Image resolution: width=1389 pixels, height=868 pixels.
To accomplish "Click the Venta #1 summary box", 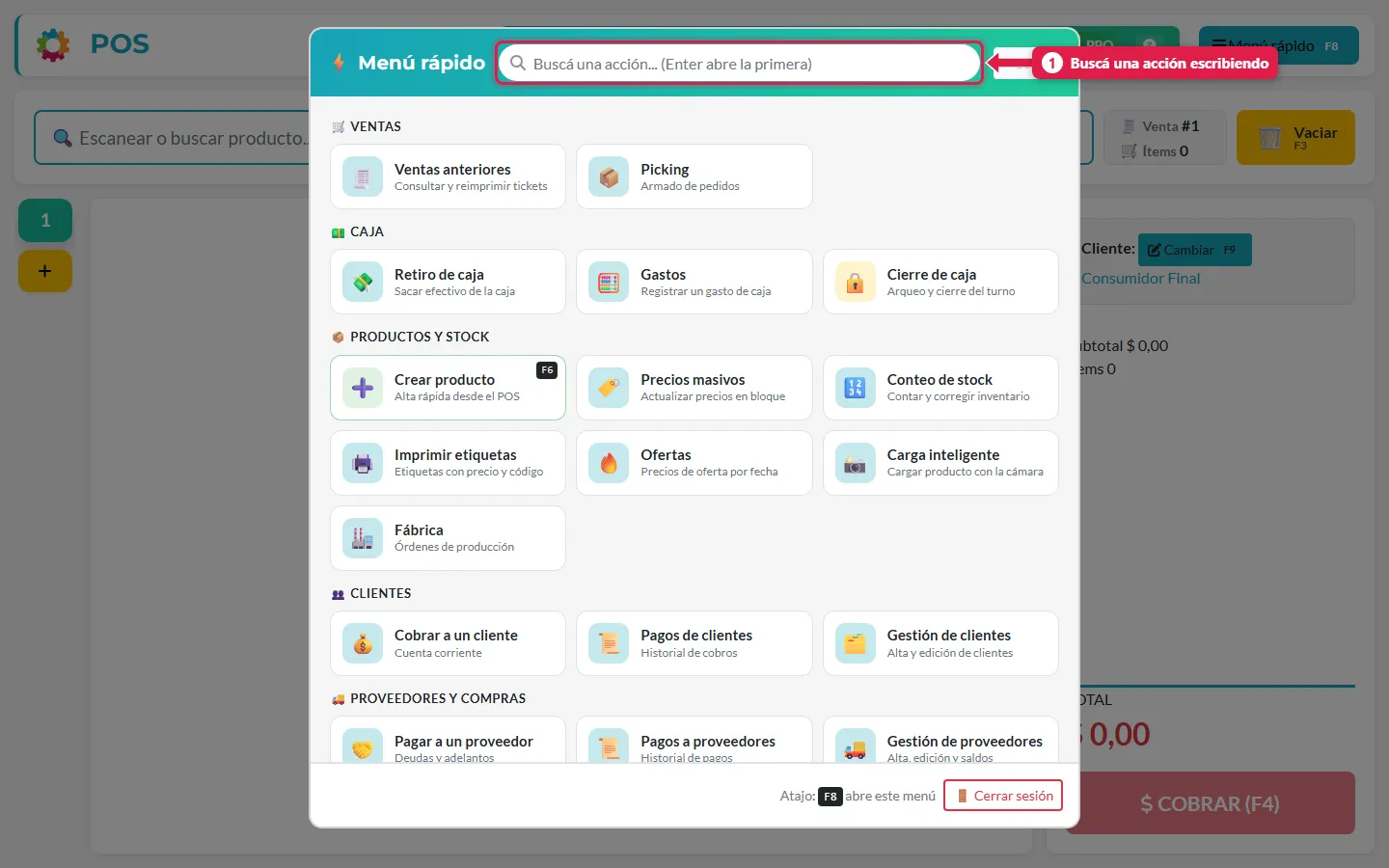I will point(1164,138).
